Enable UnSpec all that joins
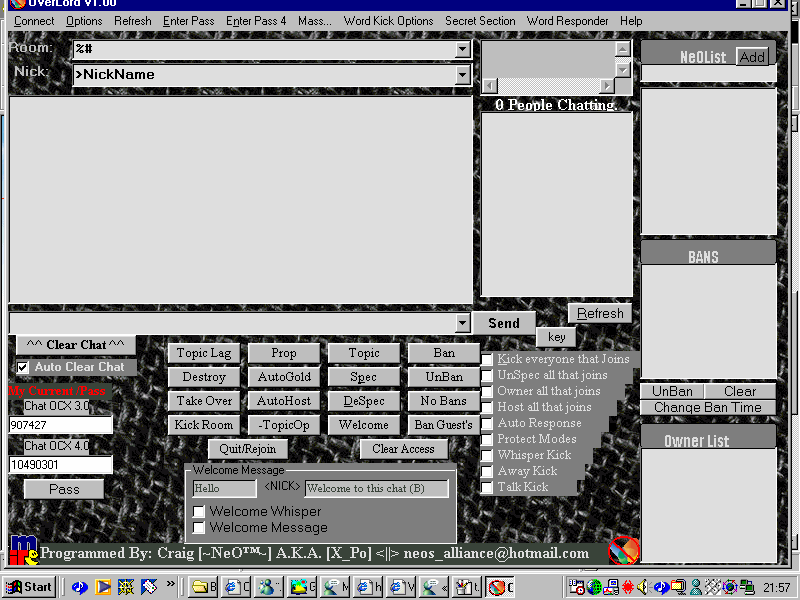Viewport: 800px width, 600px height. tap(487, 376)
